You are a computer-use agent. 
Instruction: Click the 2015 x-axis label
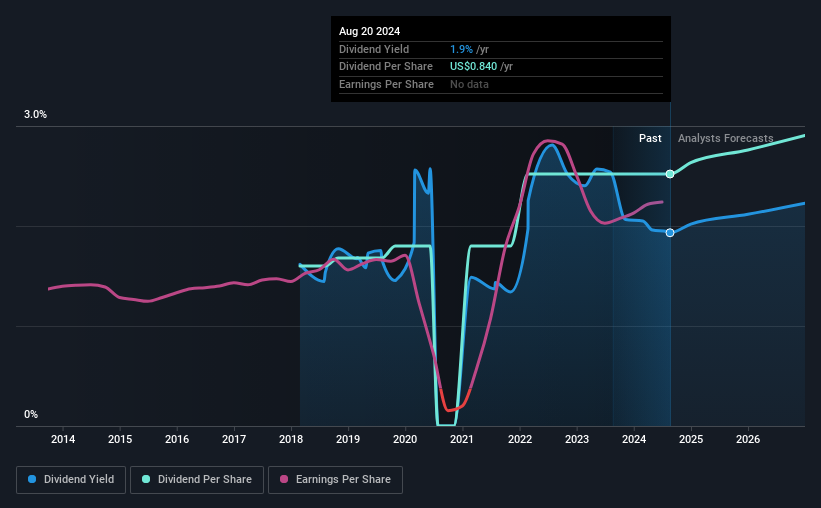(120, 439)
